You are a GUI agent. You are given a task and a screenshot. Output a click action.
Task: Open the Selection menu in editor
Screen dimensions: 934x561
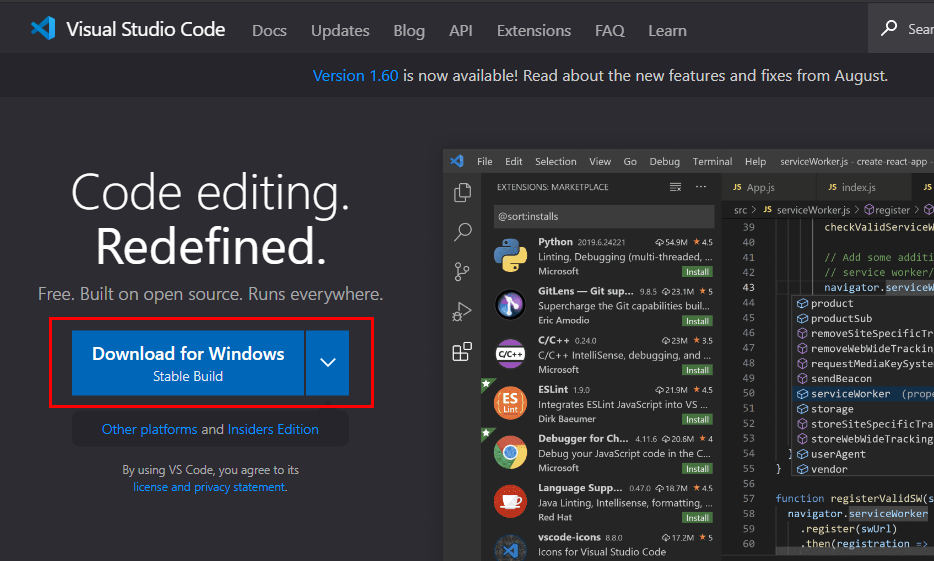[x=555, y=161]
